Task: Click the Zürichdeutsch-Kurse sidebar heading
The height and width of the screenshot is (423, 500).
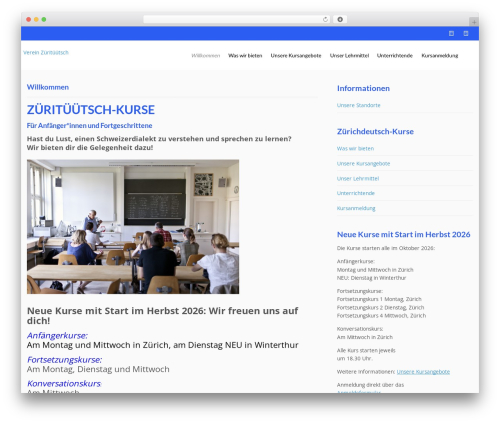Action: click(375, 132)
